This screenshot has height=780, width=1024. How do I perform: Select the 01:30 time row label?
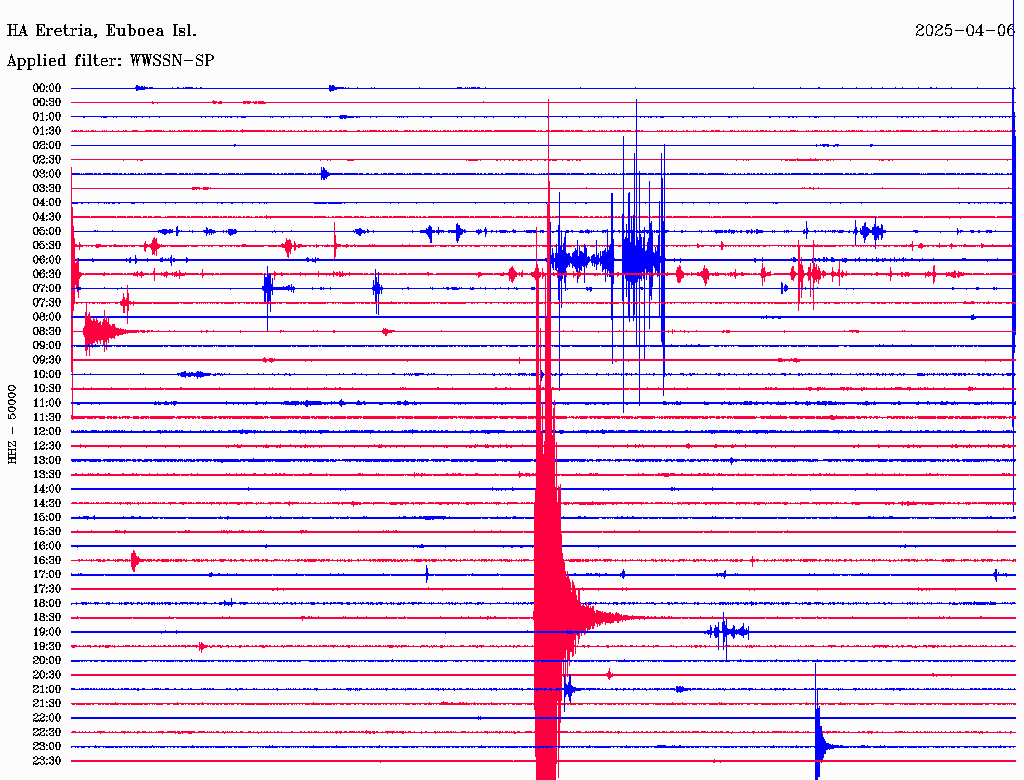pos(47,131)
